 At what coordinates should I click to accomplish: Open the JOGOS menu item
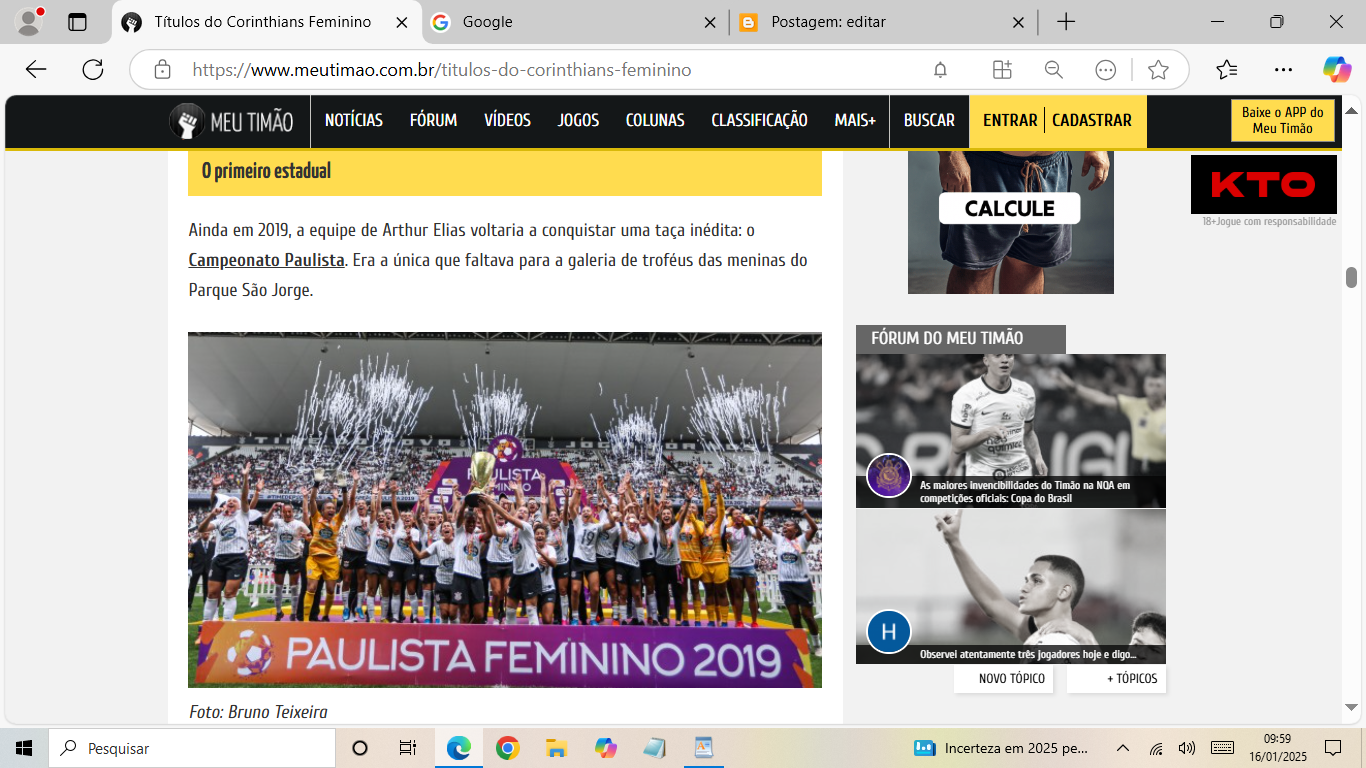tap(578, 120)
